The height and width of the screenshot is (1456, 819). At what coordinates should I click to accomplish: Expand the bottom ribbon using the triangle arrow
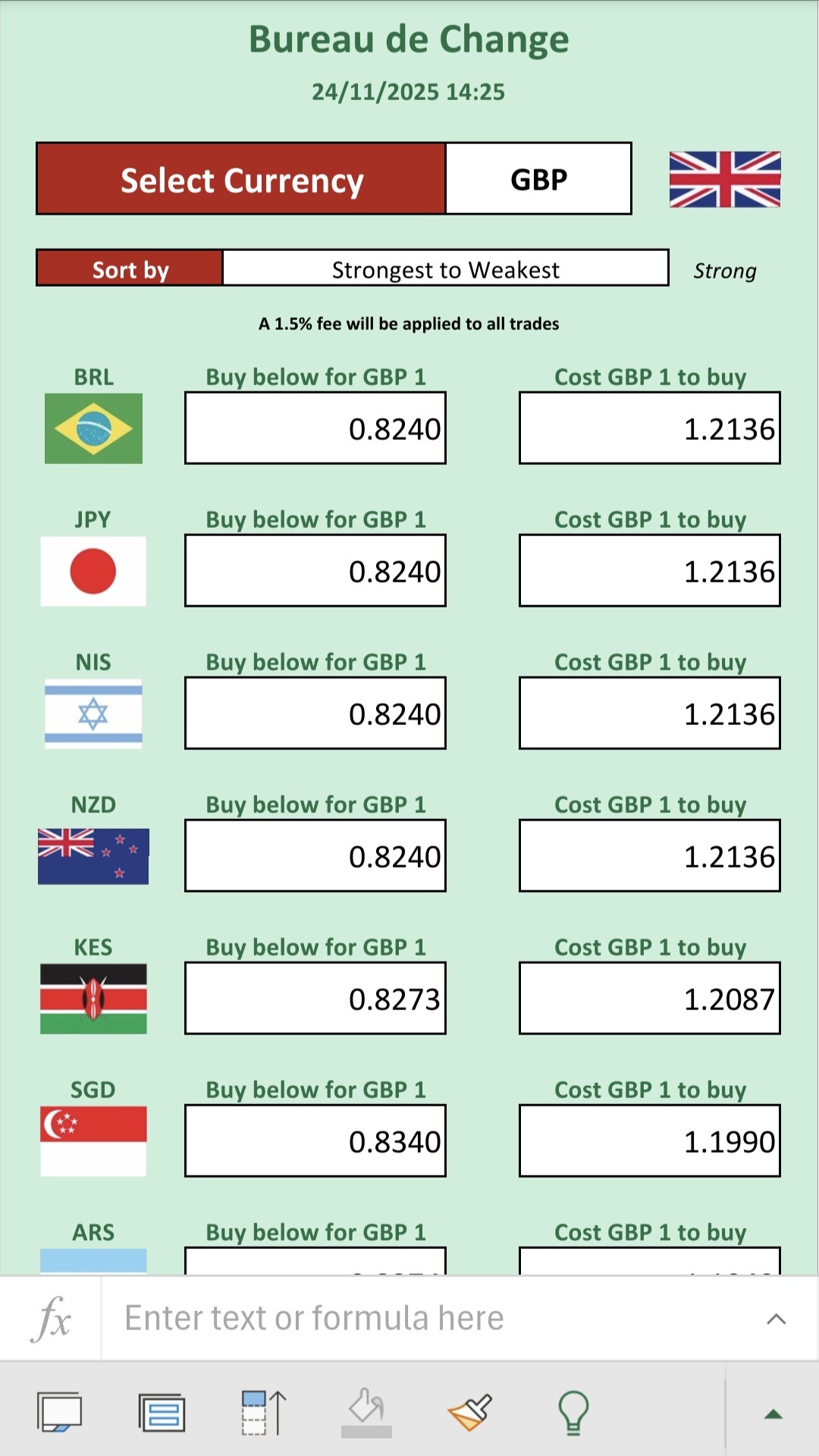(773, 1414)
